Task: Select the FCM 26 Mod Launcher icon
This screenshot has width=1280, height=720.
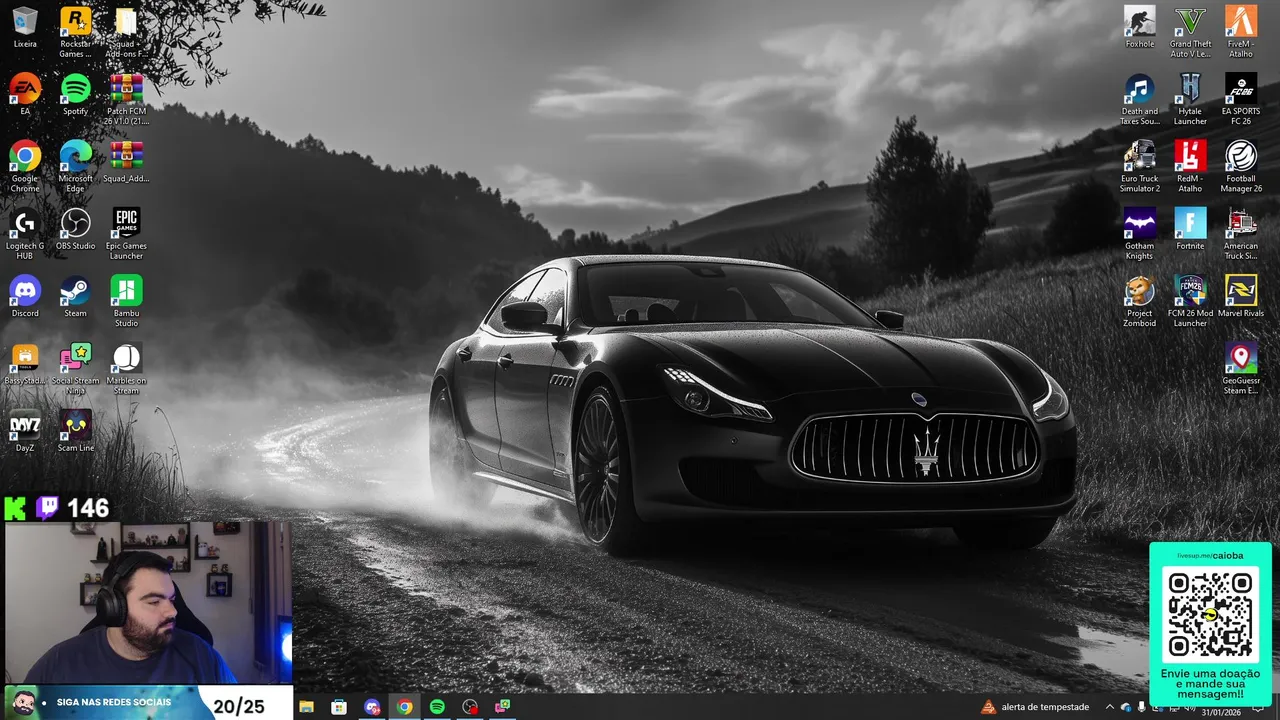Action: click(x=1190, y=301)
